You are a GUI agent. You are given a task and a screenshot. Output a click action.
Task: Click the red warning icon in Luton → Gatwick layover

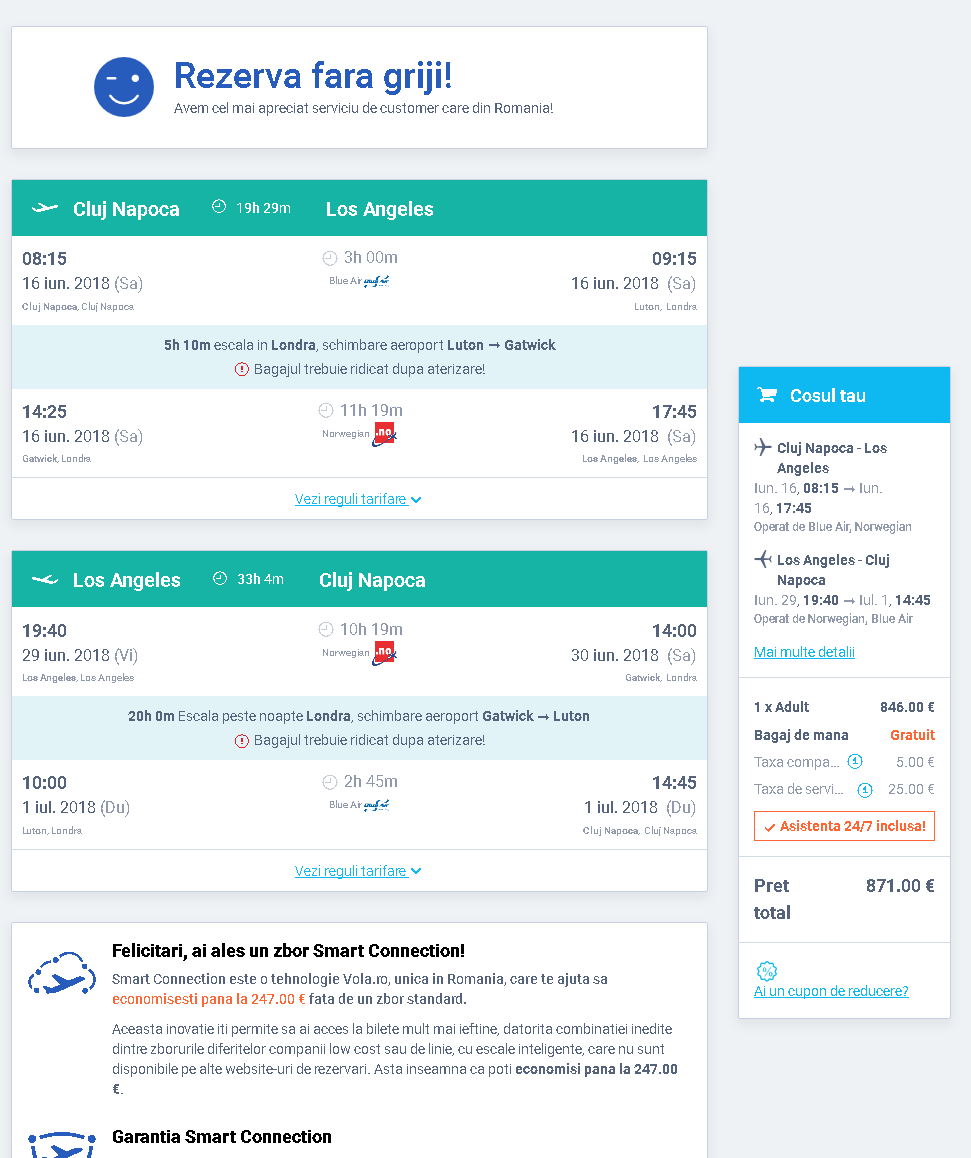tap(241, 369)
